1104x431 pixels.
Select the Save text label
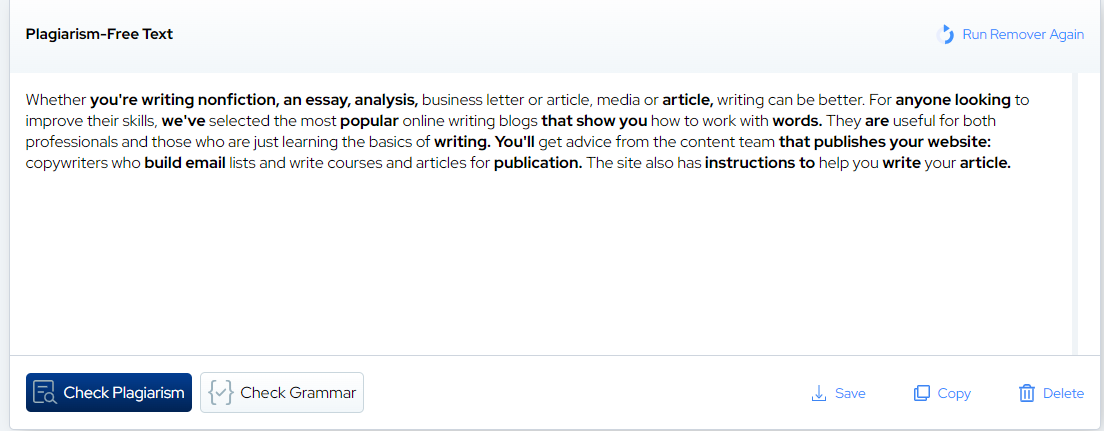pos(849,393)
